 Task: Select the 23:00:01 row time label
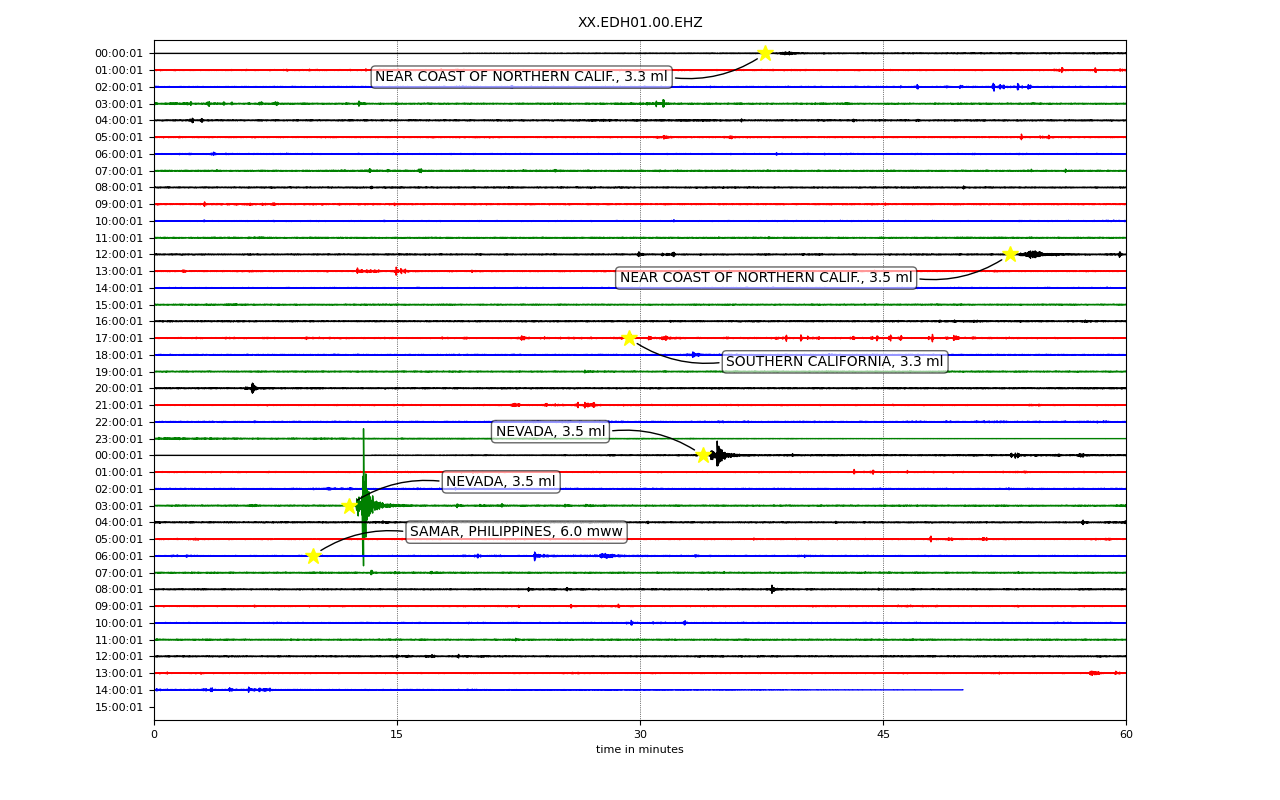pyautogui.click(x=119, y=439)
